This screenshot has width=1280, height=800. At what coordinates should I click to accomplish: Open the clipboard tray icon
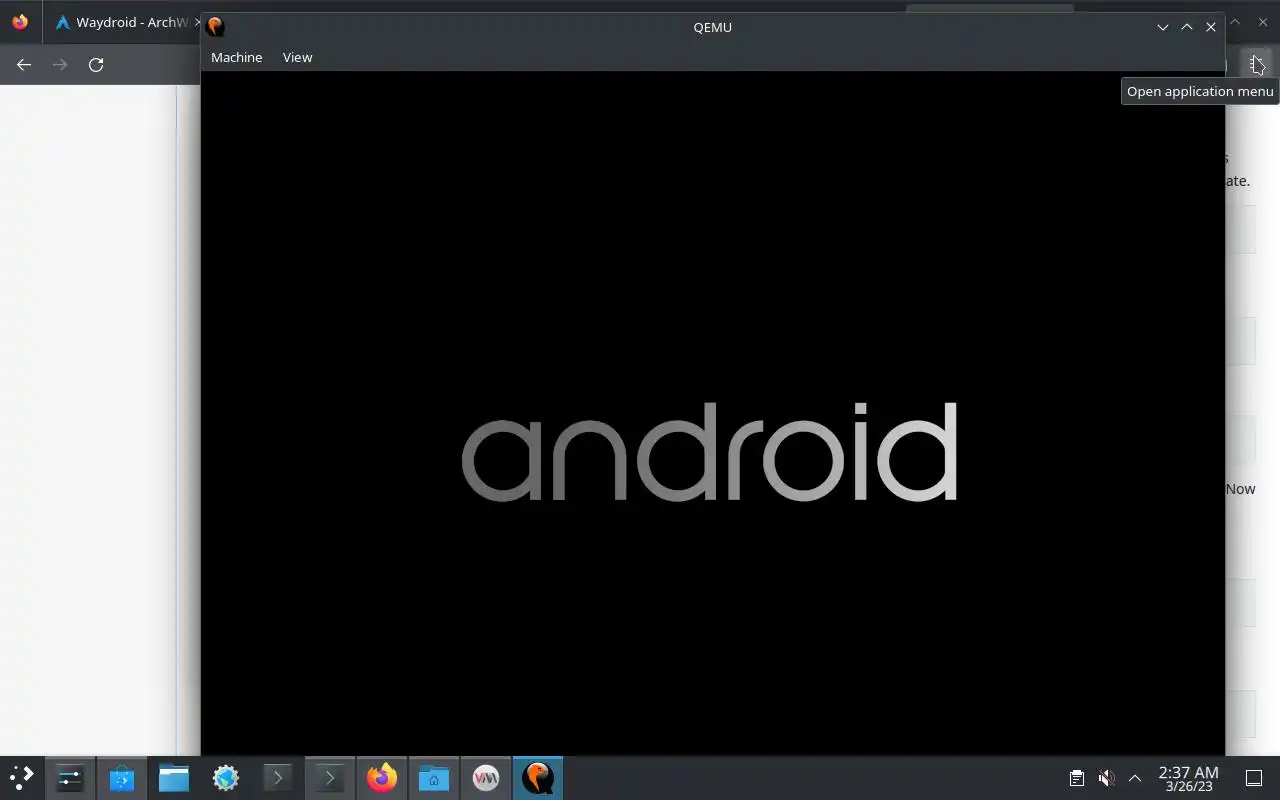[x=1077, y=778]
